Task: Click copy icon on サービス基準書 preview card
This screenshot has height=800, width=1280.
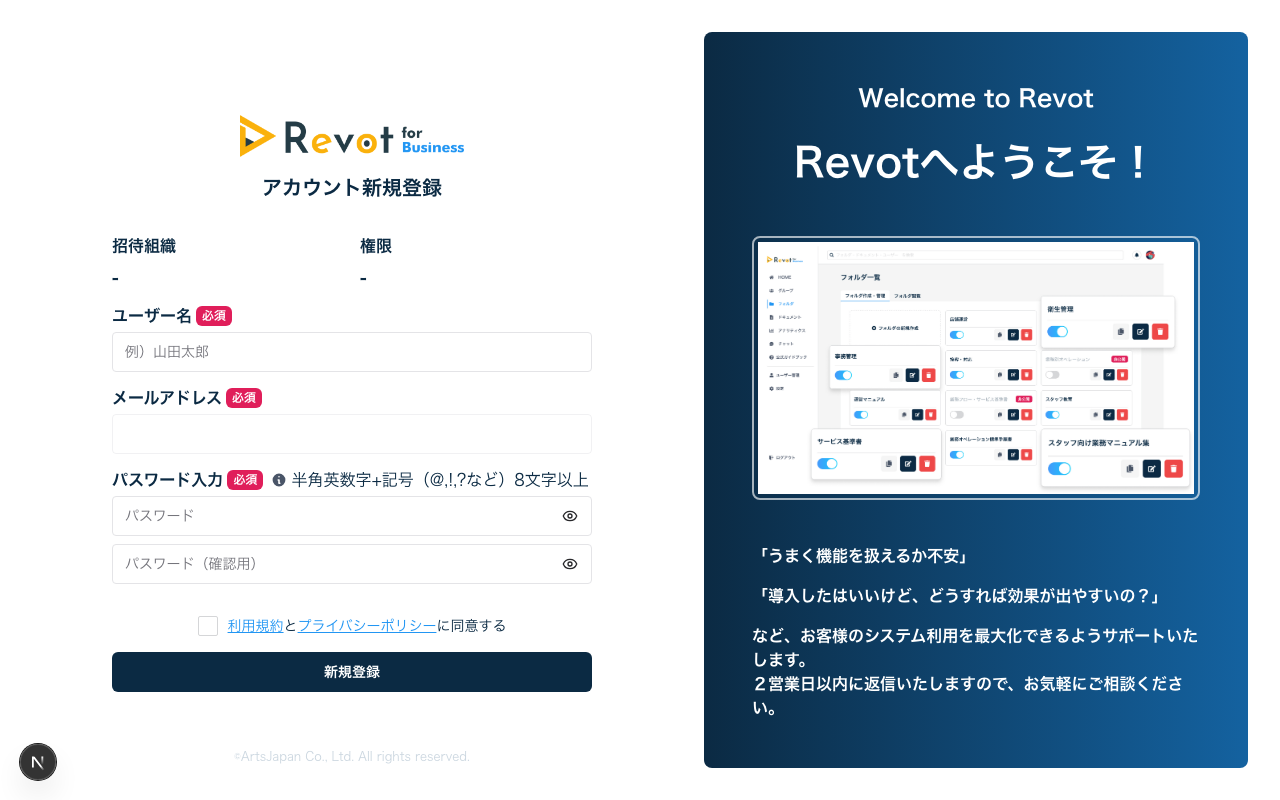Action: point(888,464)
